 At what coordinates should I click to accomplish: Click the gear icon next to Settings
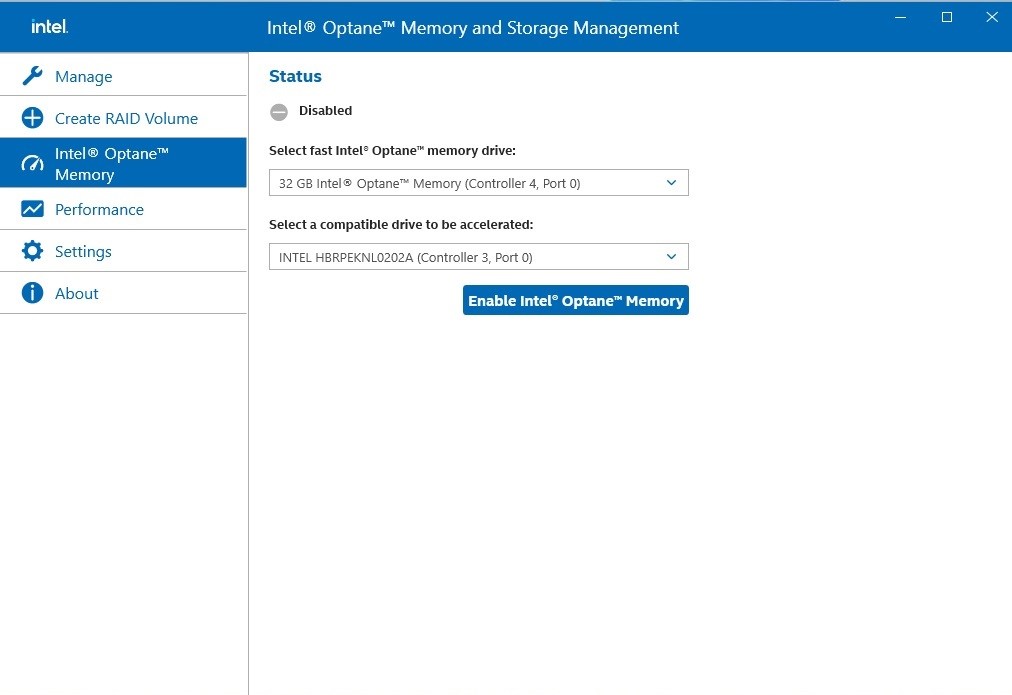[31, 251]
